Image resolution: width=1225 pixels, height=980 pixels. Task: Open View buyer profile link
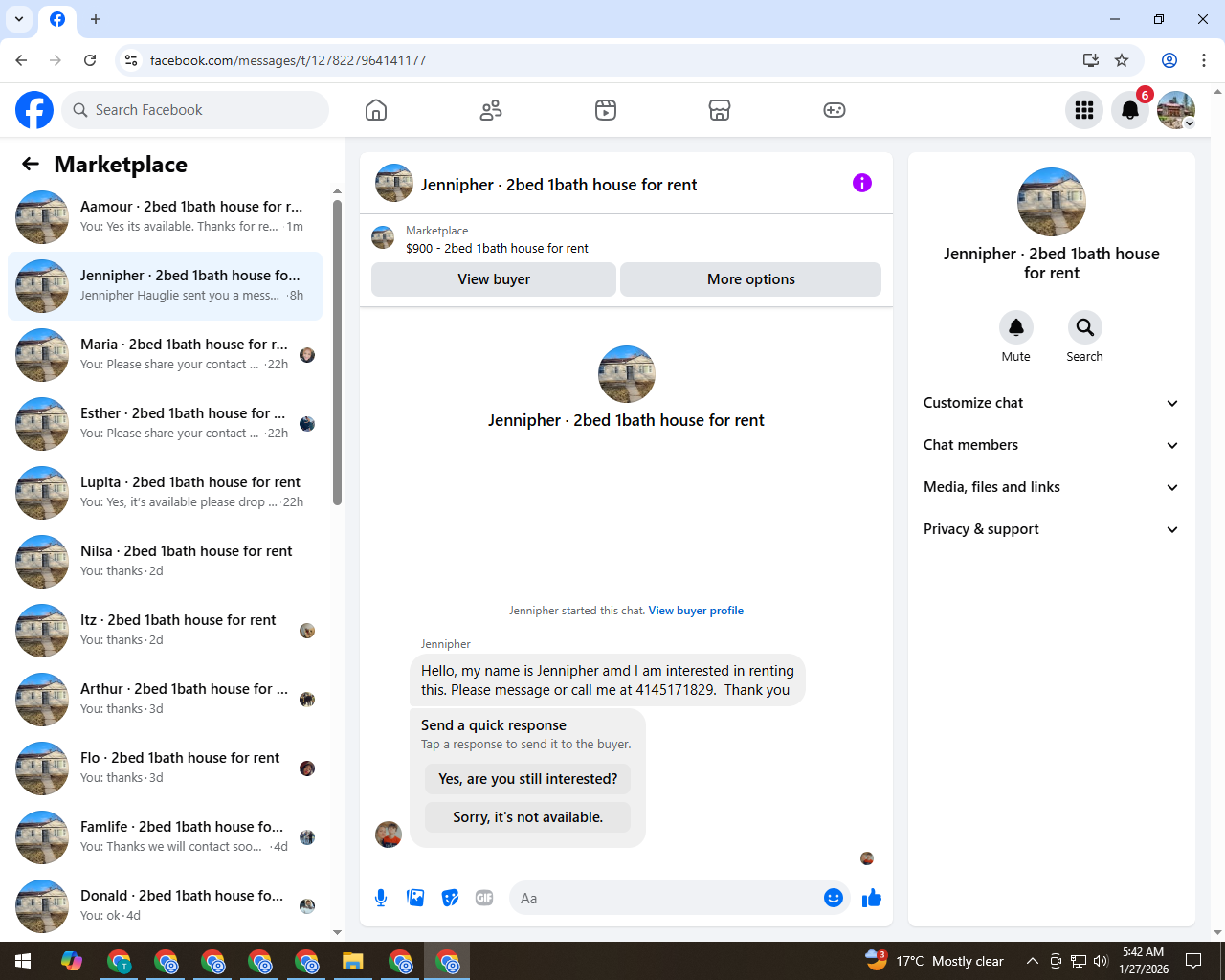(696, 611)
